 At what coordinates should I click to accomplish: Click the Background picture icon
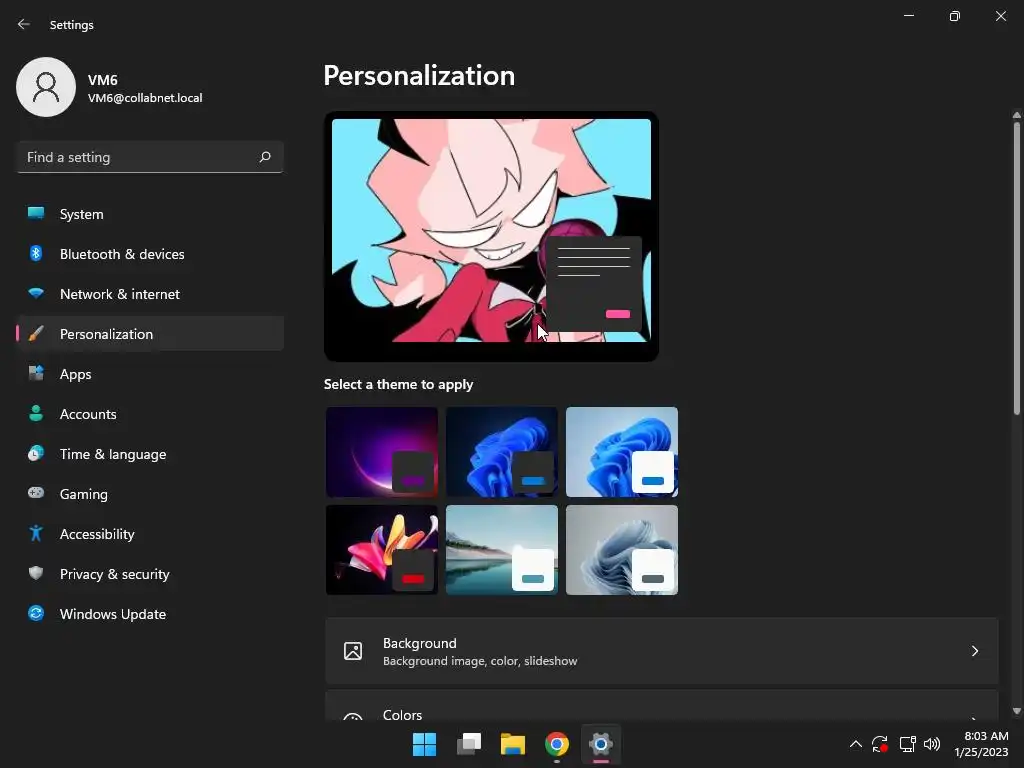[x=353, y=651]
